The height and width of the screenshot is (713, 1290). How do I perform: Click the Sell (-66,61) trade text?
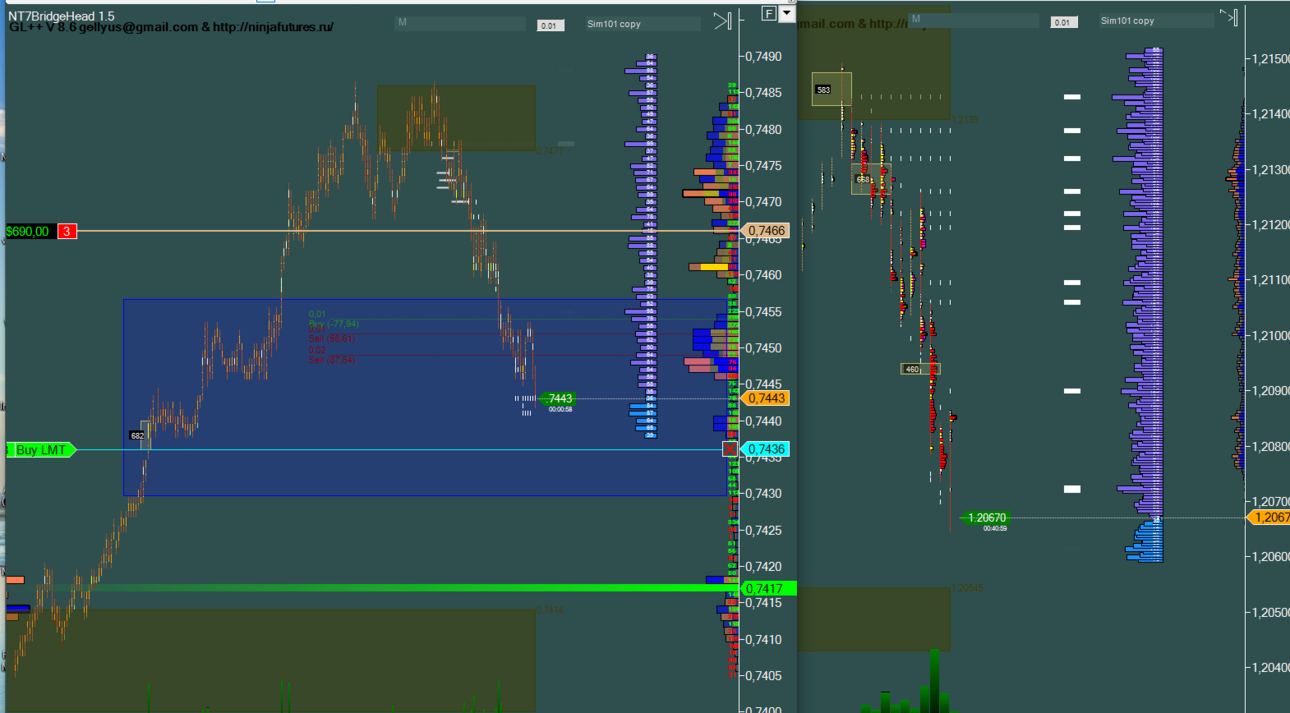[332, 339]
